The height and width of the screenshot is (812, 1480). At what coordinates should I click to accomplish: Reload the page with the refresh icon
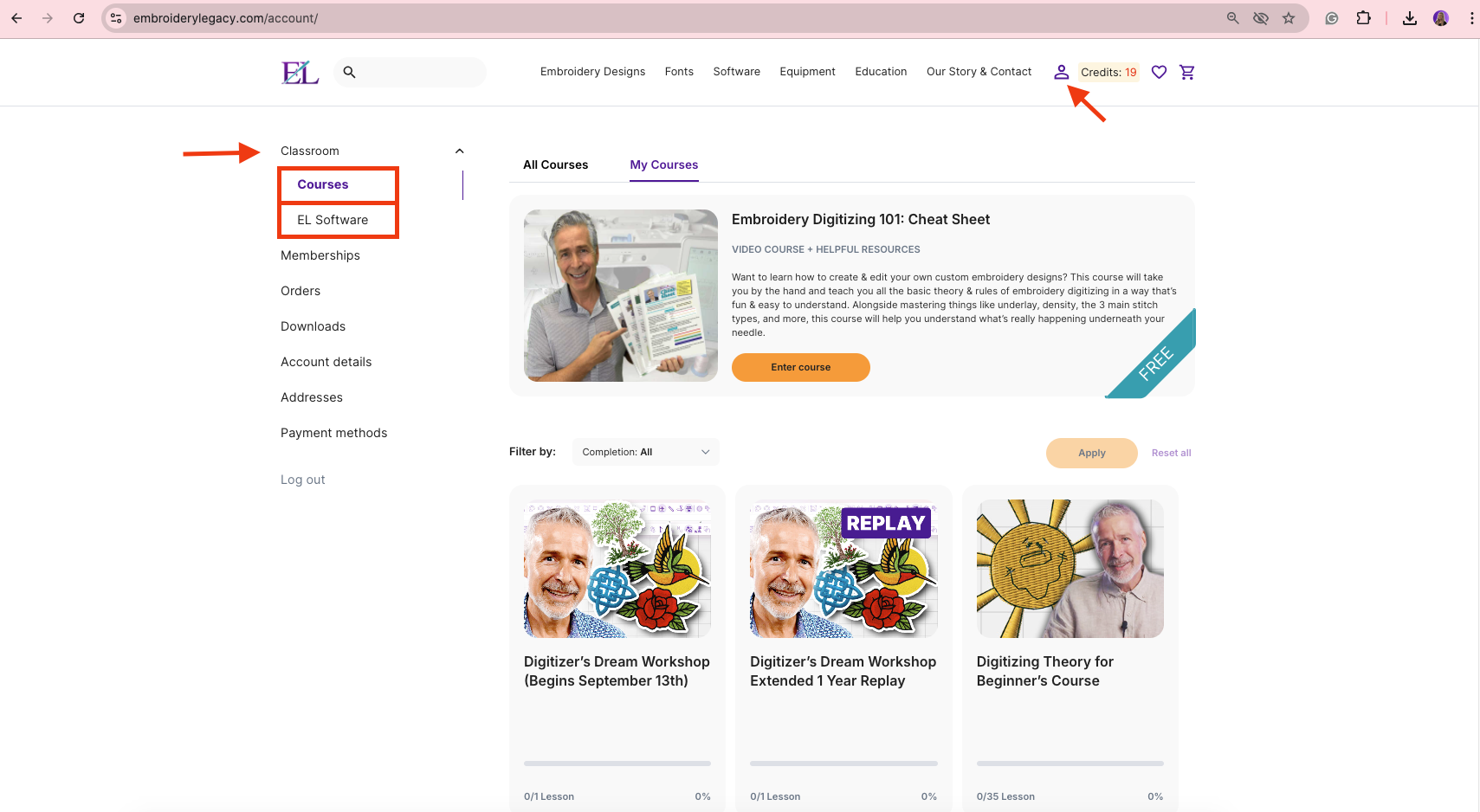(x=79, y=18)
